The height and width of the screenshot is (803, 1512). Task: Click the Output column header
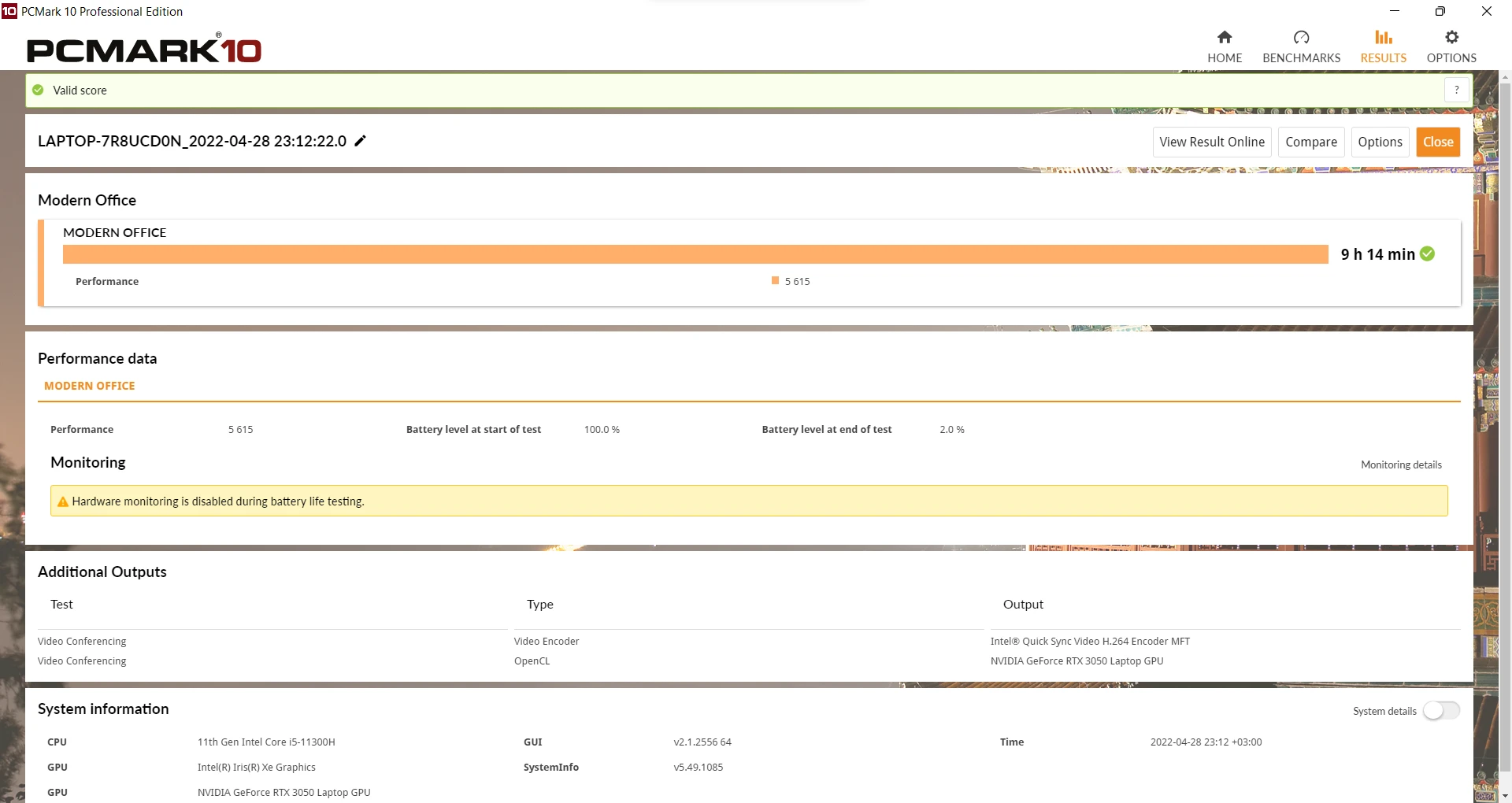(x=1023, y=605)
